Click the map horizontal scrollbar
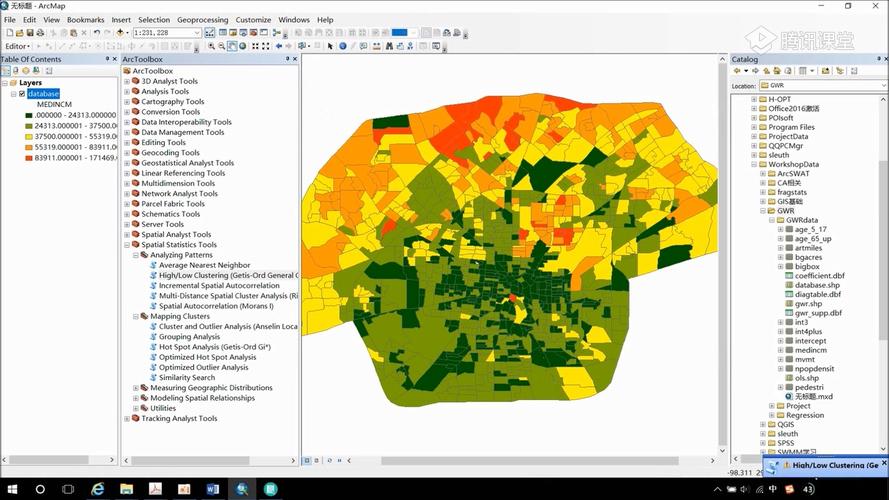 coord(530,460)
